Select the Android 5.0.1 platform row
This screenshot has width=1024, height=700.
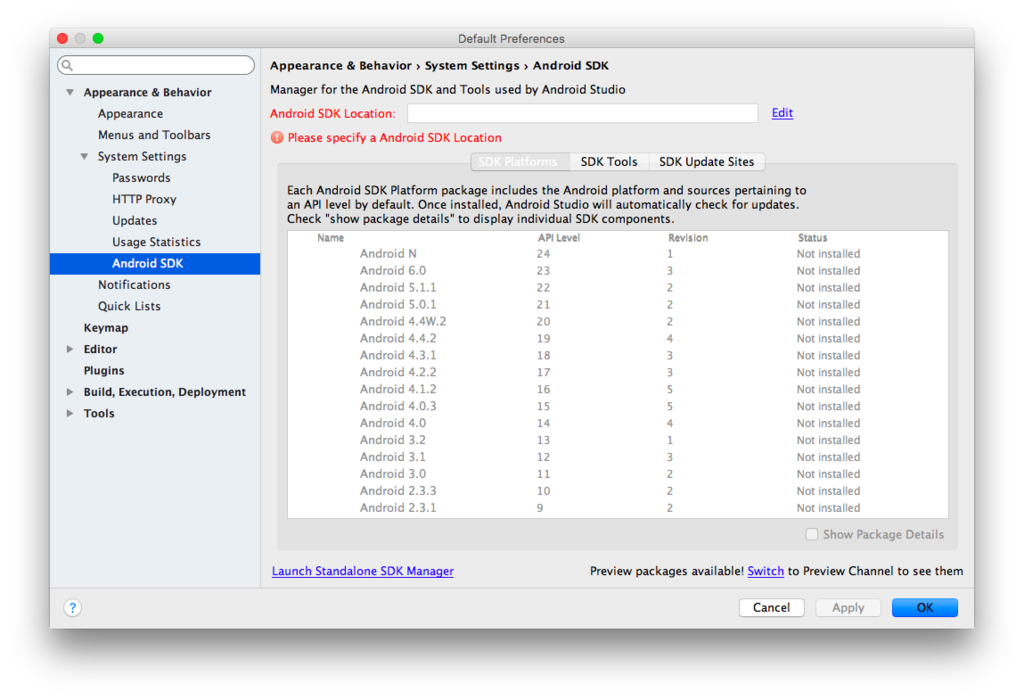coord(618,304)
